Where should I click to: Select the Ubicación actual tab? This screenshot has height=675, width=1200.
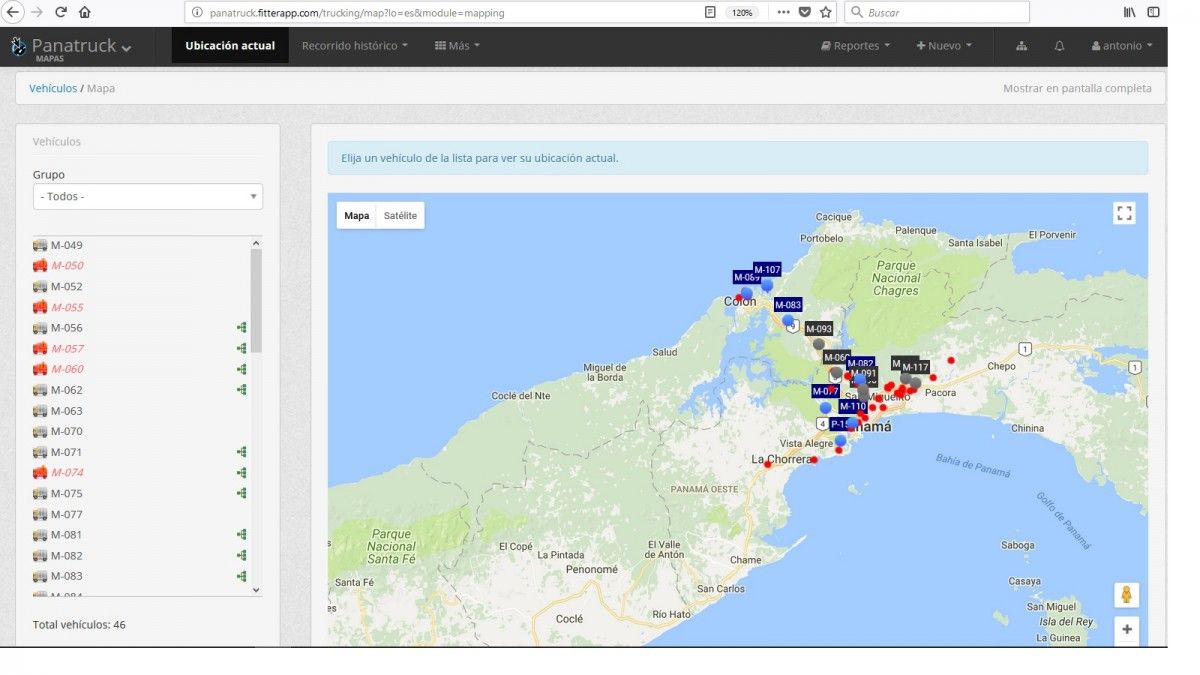coord(230,46)
